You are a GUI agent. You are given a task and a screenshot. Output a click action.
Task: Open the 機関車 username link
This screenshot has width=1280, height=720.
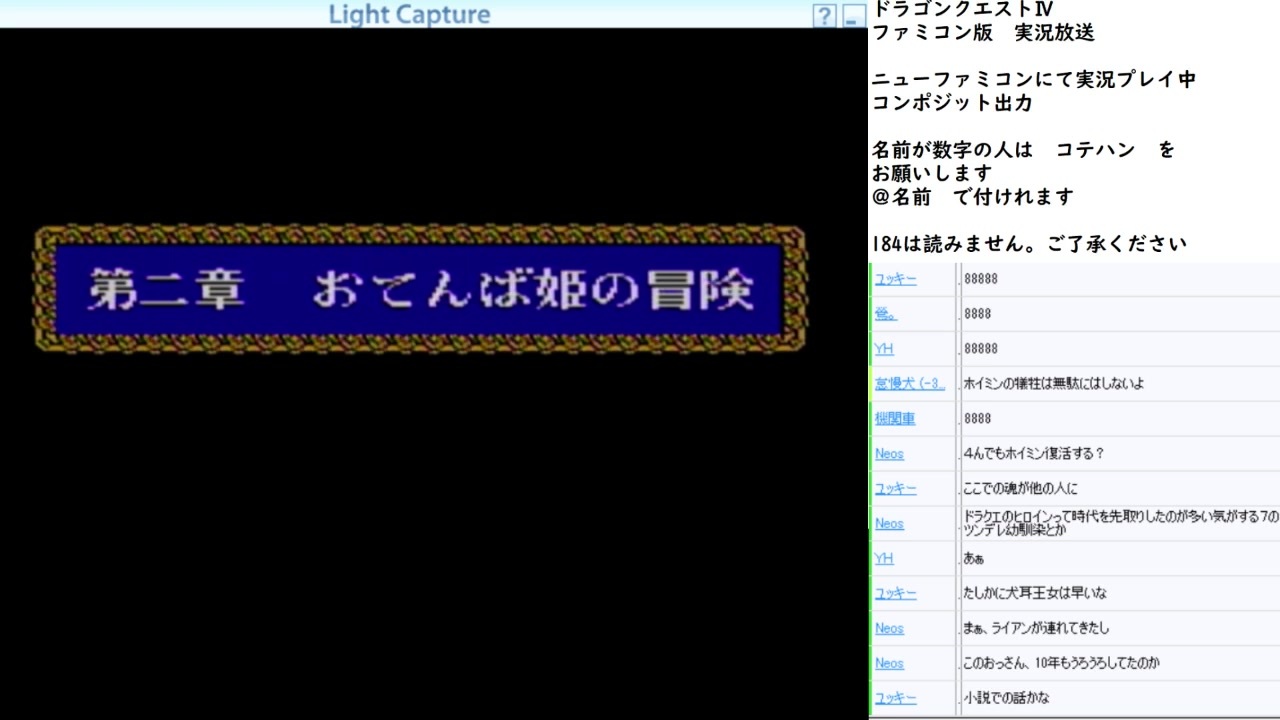click(895, 419)
